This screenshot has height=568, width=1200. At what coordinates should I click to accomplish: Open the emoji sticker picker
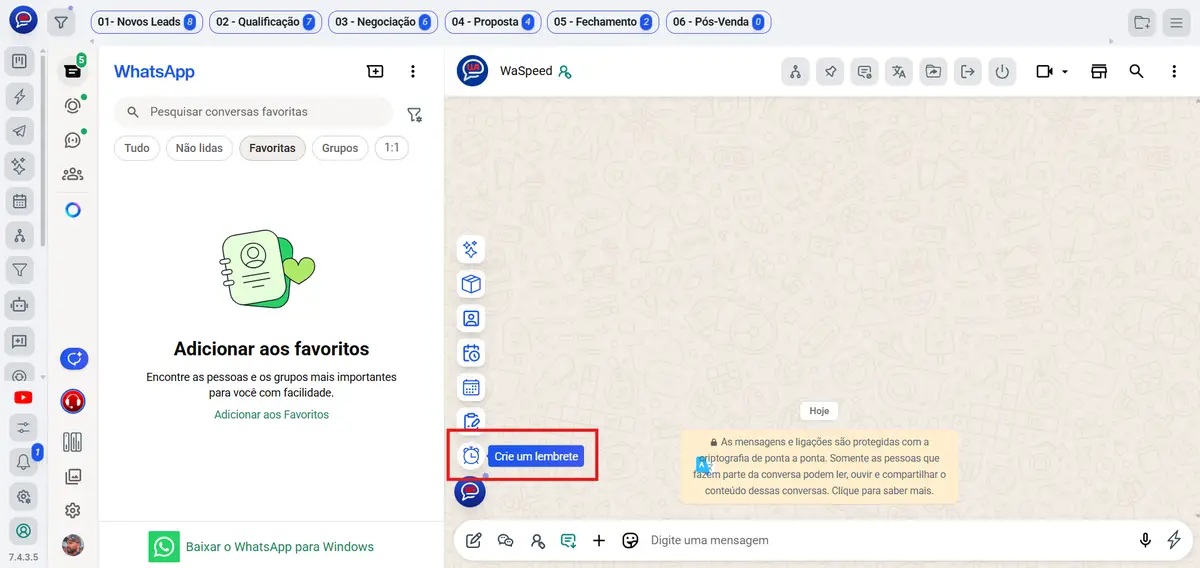coord(630,540)
